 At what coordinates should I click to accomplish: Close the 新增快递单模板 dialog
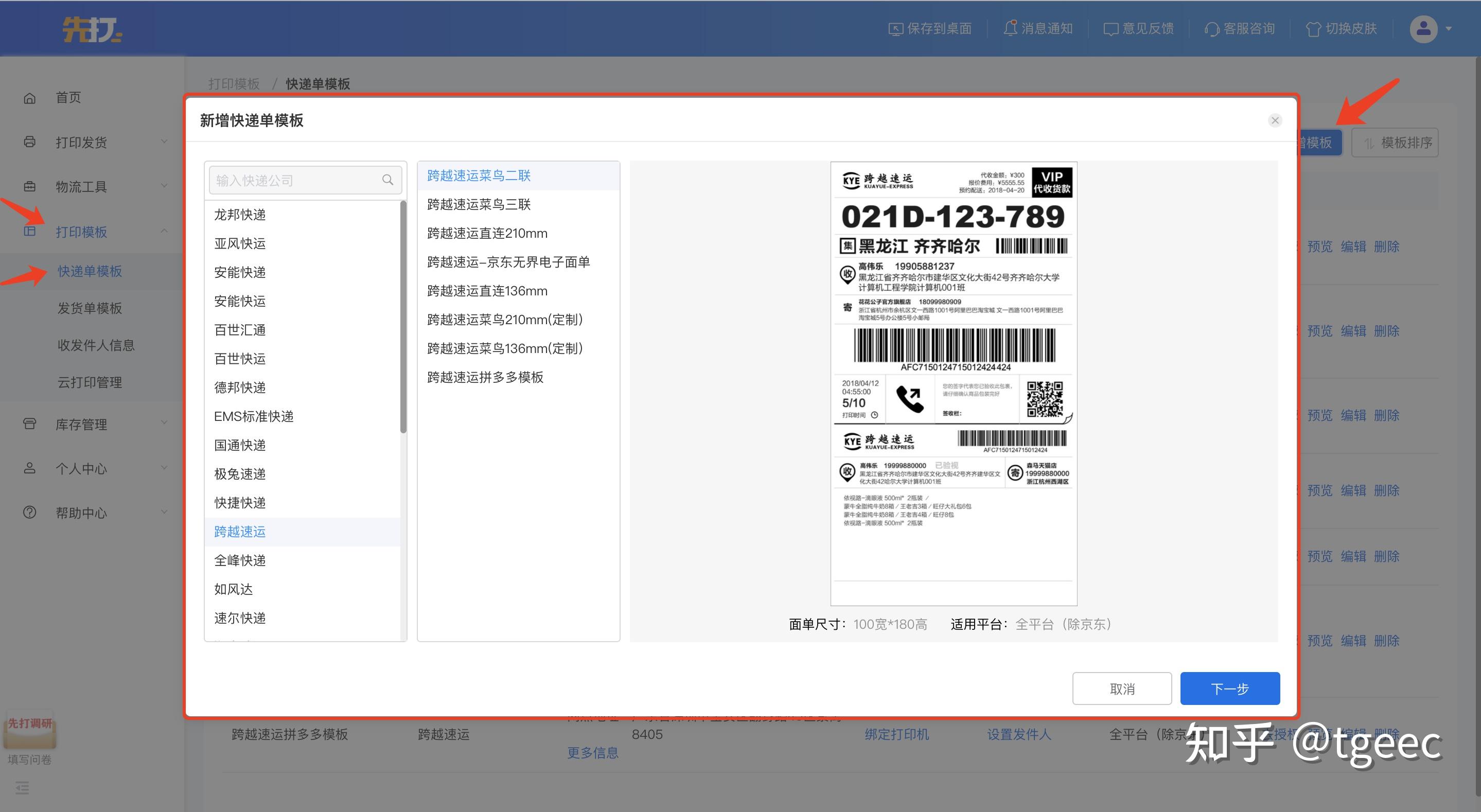tap(1275, 120)
